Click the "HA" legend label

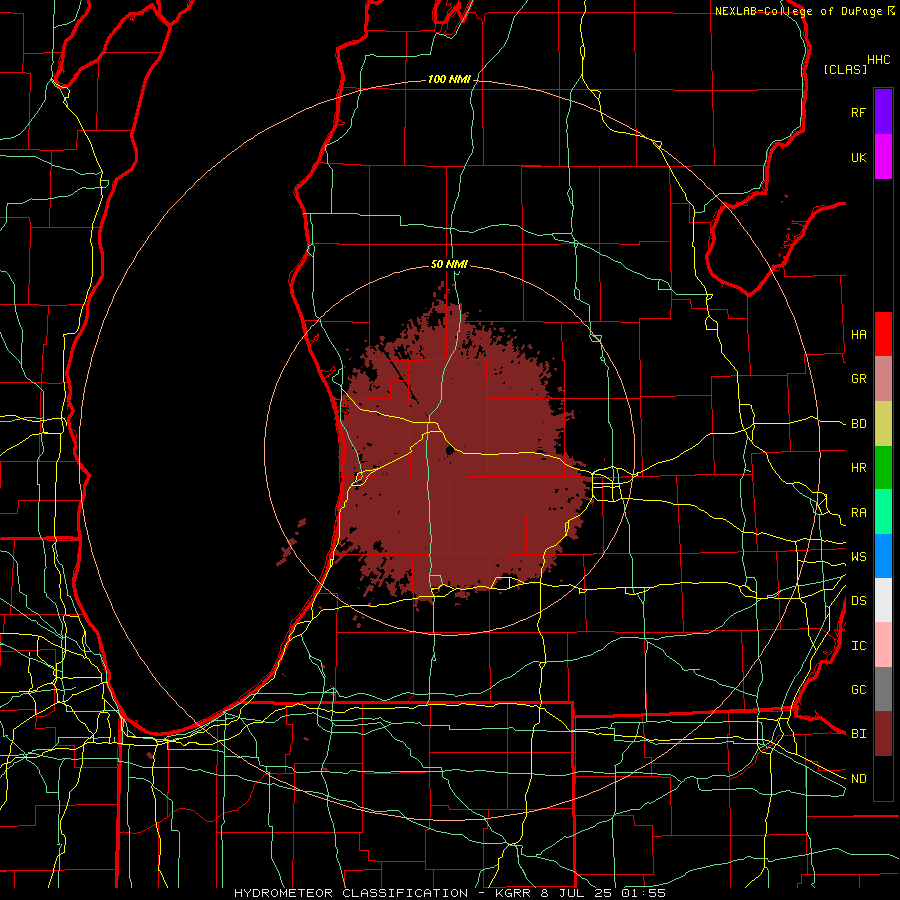point(858,335)
